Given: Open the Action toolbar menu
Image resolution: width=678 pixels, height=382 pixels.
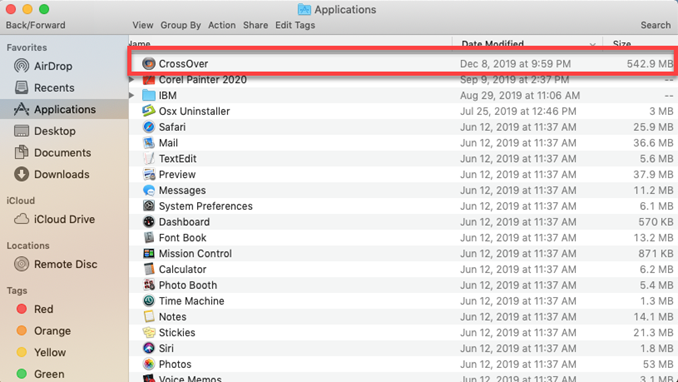Looking at the screenshot, I should pyautogui.click(x=222, y=25).
